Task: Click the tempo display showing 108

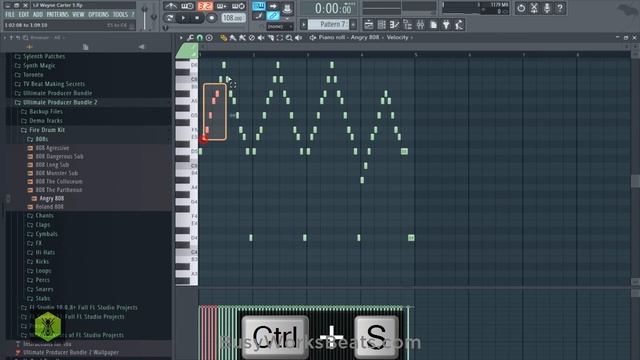Action: tap(233, 18)
